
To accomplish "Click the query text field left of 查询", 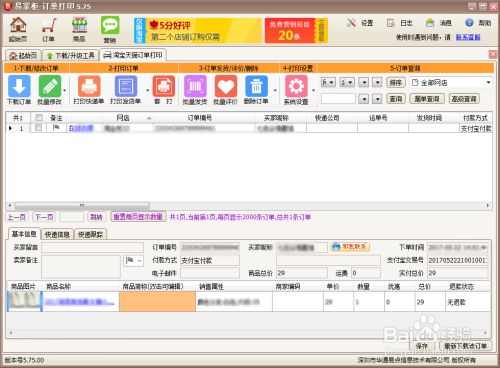I will [338, 99].
